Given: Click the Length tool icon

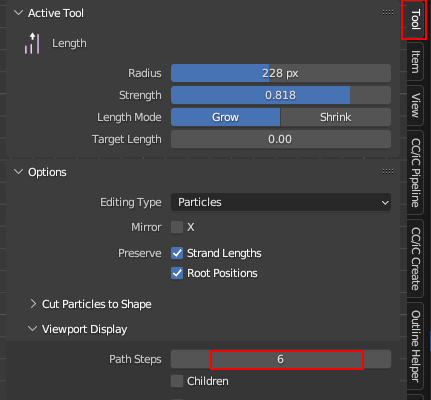Looking at the screenshot, I should (32, 43).
